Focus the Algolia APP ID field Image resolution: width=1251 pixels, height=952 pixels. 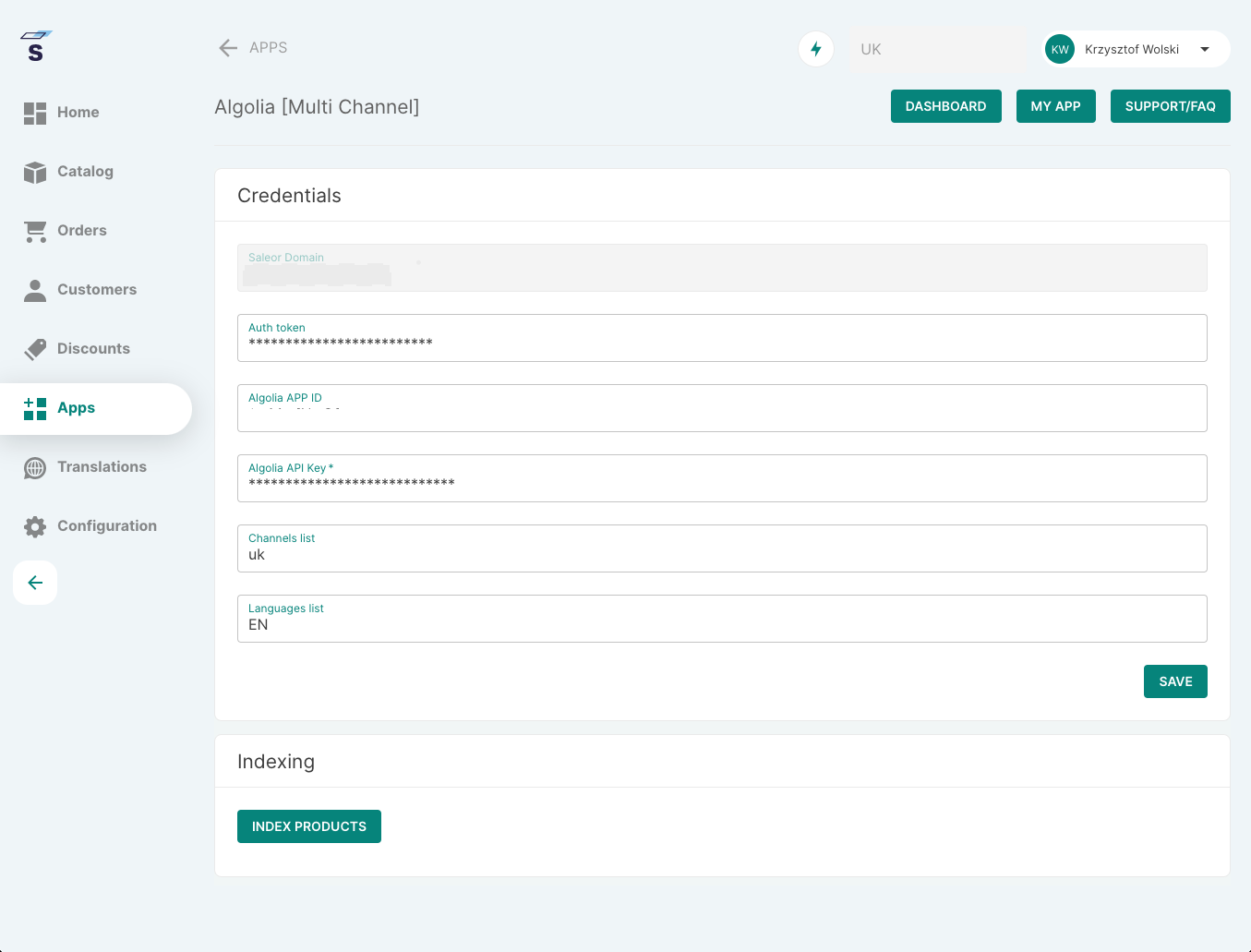tap(722, 408)
